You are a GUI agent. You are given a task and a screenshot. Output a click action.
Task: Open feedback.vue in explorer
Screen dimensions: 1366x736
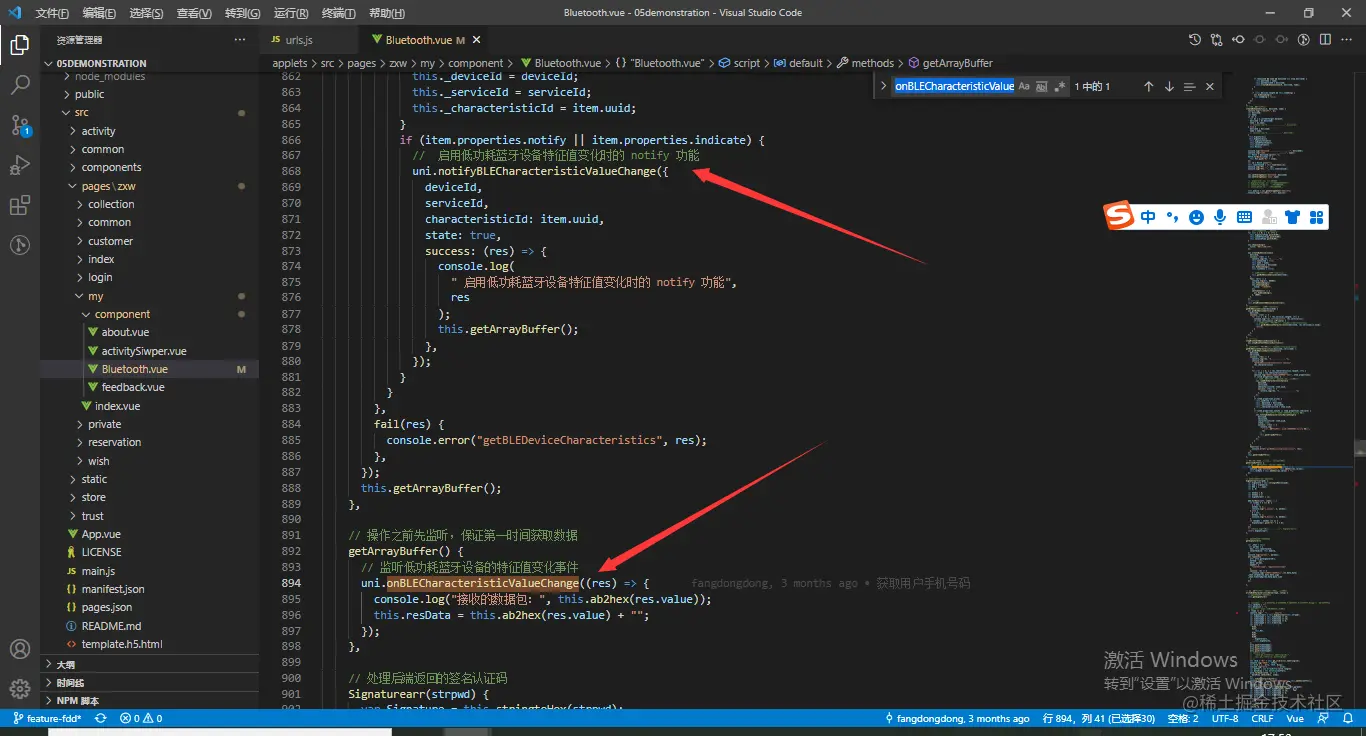click(133, 387)
